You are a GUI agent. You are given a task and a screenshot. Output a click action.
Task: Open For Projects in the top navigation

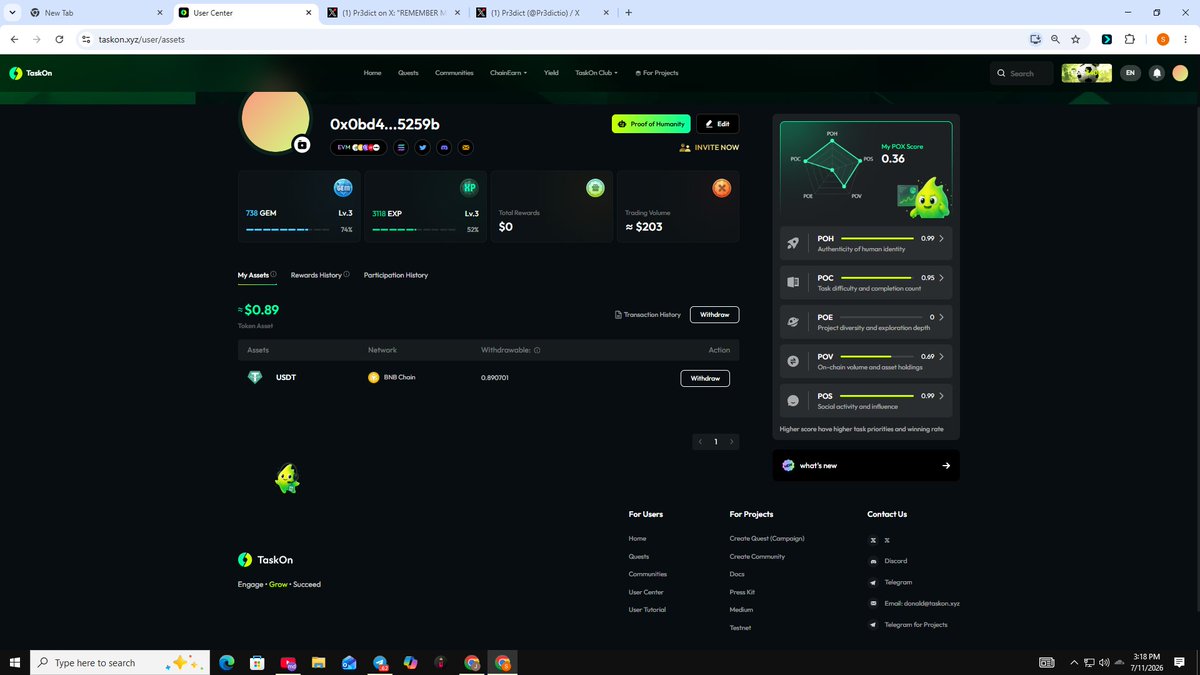656,73
